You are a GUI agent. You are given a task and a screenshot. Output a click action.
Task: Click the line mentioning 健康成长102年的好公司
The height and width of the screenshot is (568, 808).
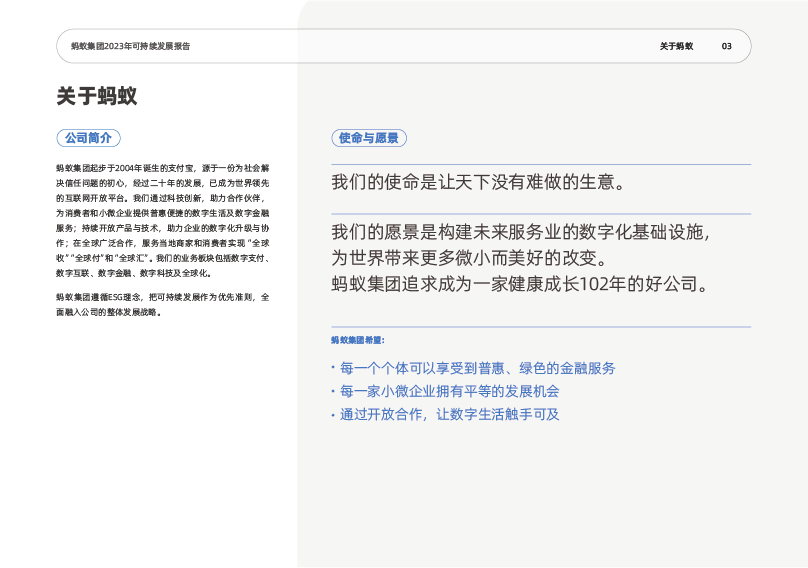[521, 284]
